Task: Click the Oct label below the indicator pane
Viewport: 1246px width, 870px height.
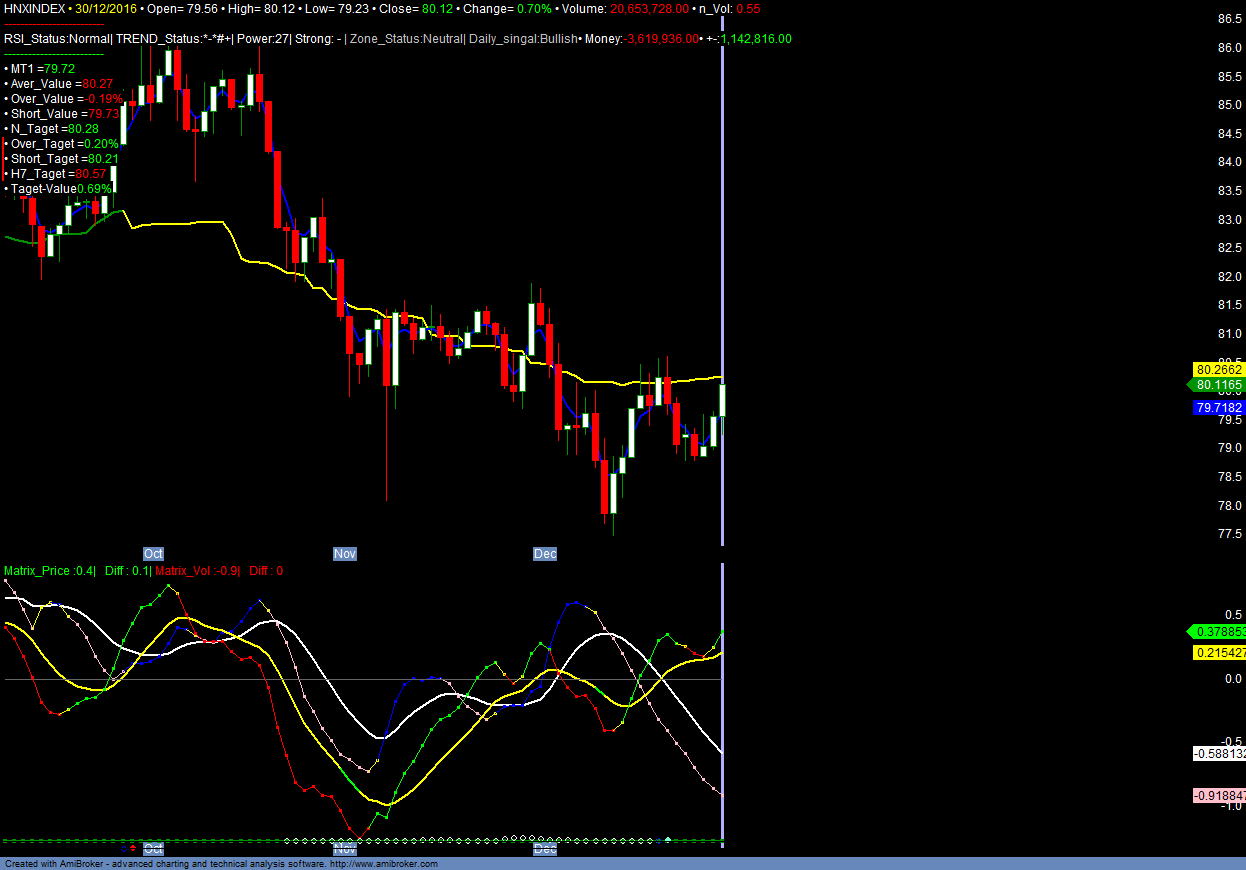Action: (153, 849)
